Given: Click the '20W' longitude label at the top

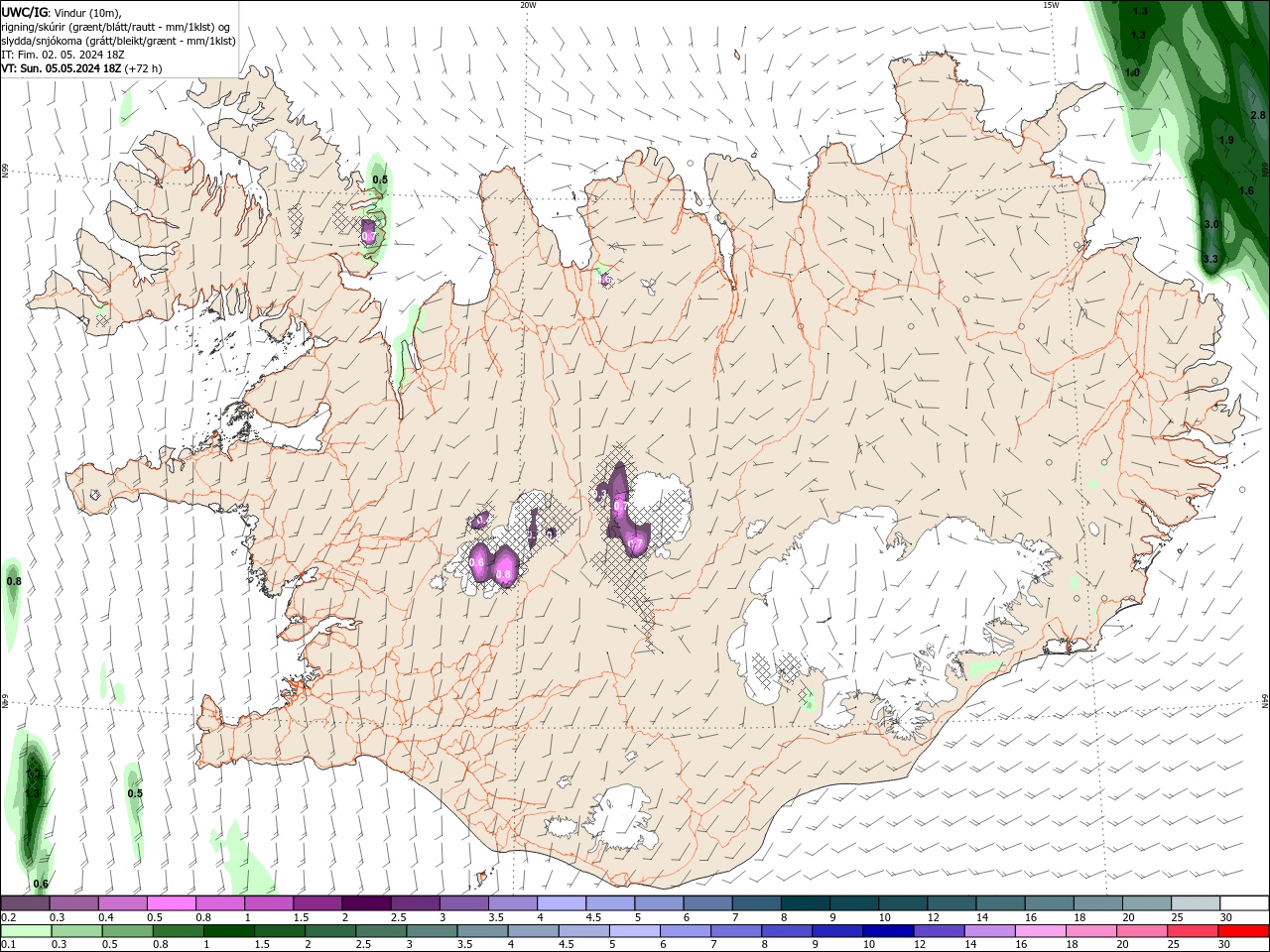Looking at the screenshot, I should tap(528, 5).
